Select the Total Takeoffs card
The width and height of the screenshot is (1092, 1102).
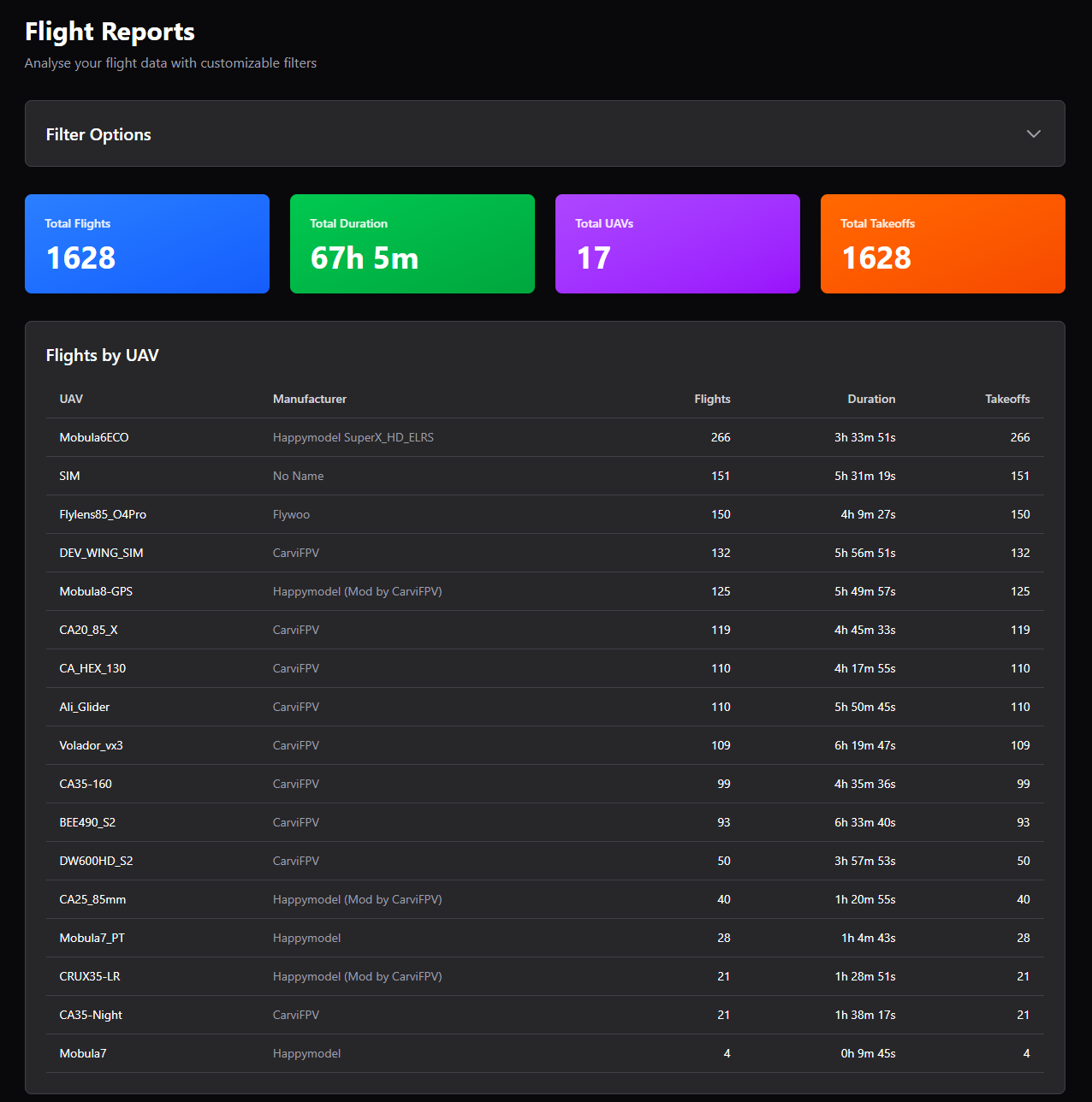tap(943, 244)
